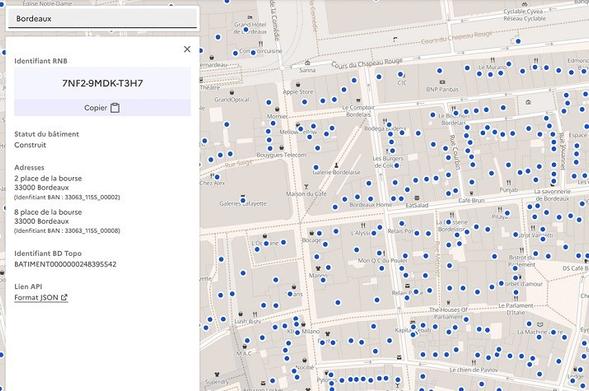Select the Sanna marker icon on map

pyautogui.click(x=308, y=63)
